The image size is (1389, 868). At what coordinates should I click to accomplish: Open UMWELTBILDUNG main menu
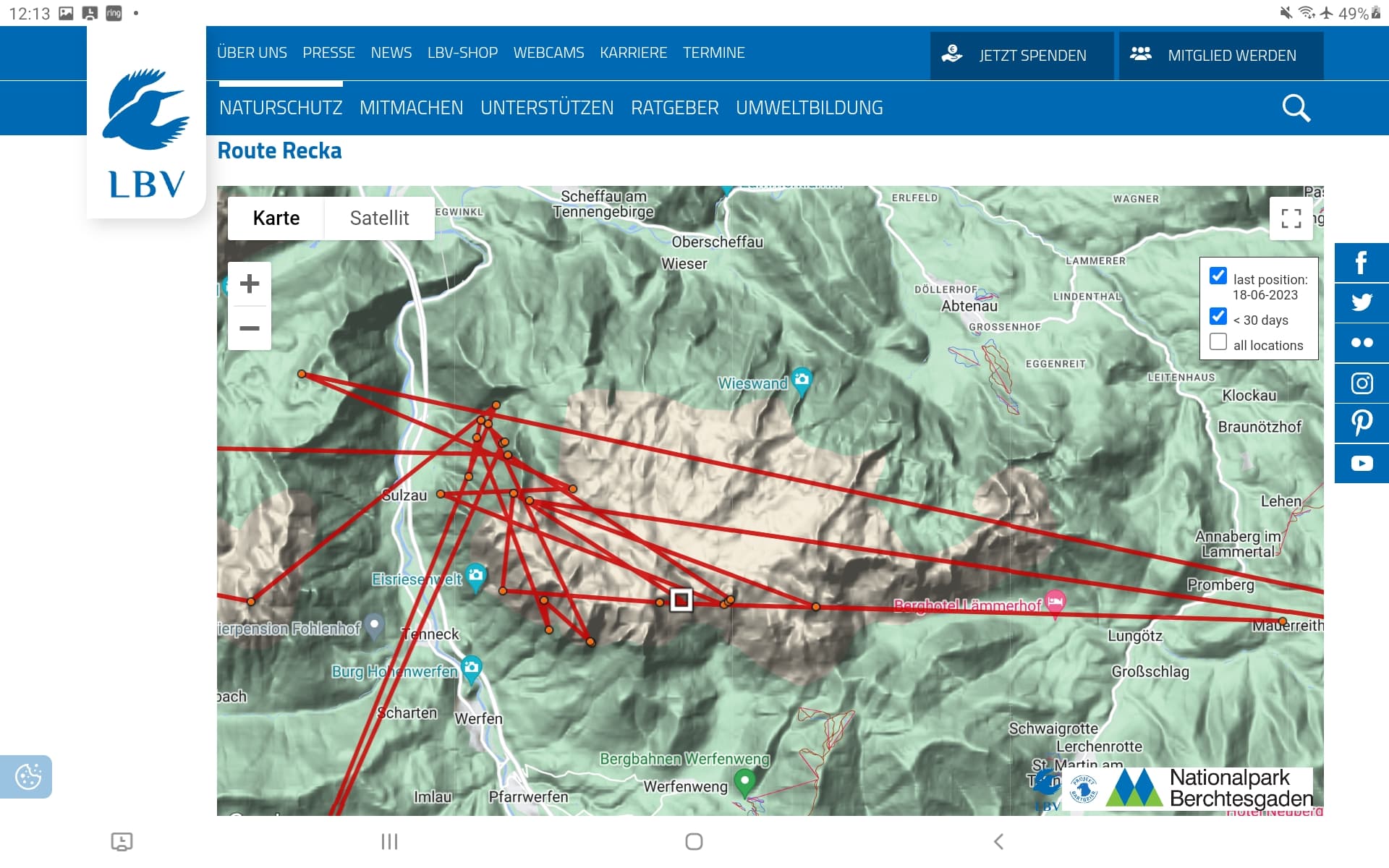point(809,108)
